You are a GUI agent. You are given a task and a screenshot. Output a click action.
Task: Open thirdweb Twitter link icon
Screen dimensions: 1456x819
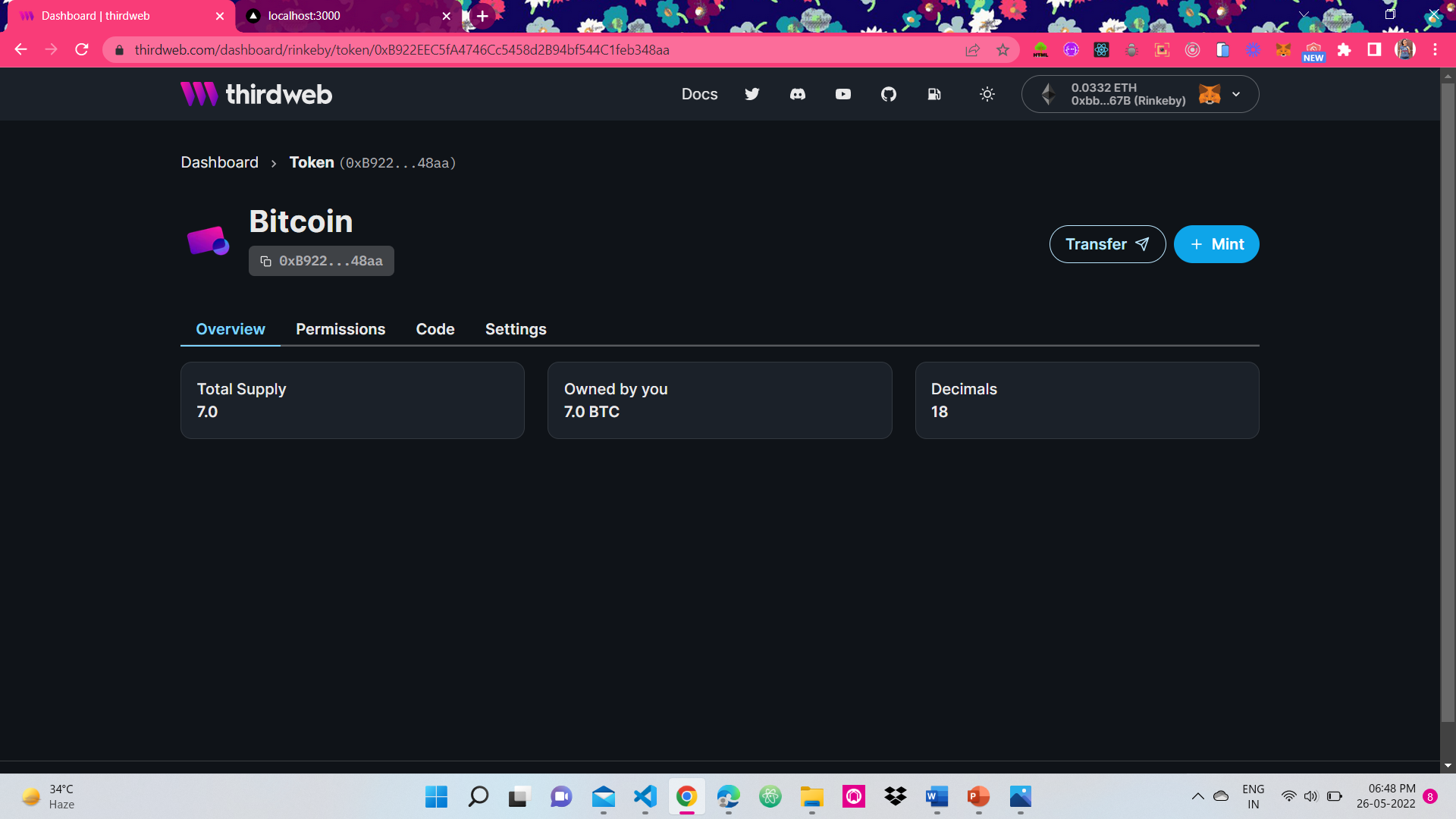point(752,94)
